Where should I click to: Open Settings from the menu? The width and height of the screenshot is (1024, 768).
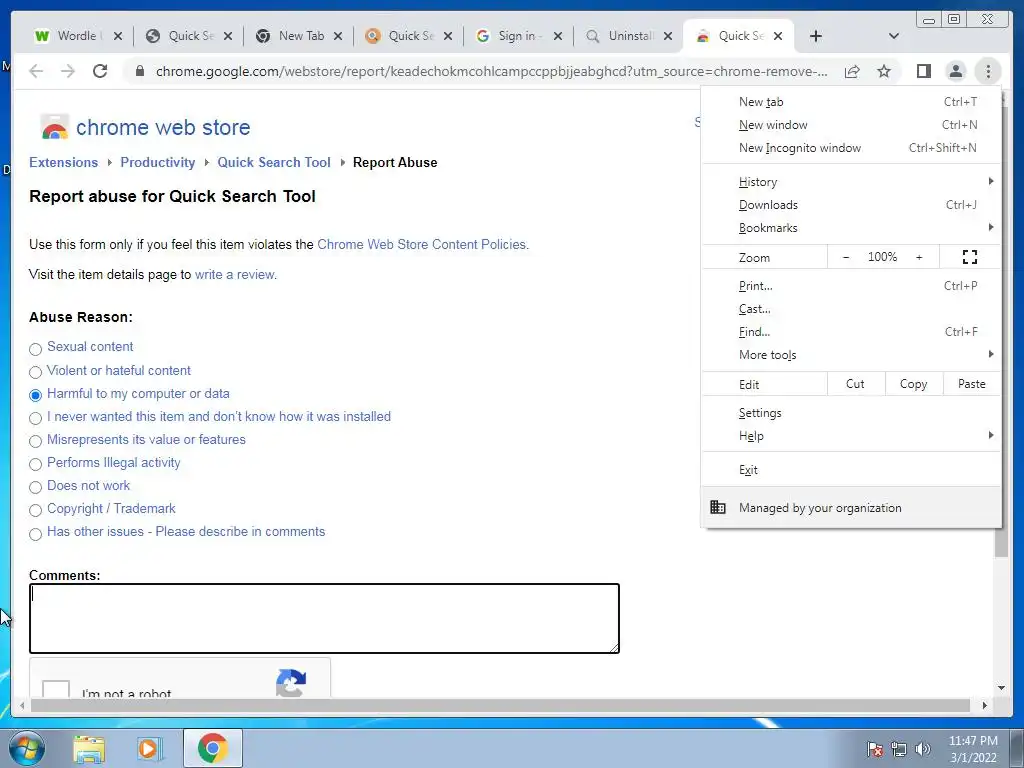point(851,413)
